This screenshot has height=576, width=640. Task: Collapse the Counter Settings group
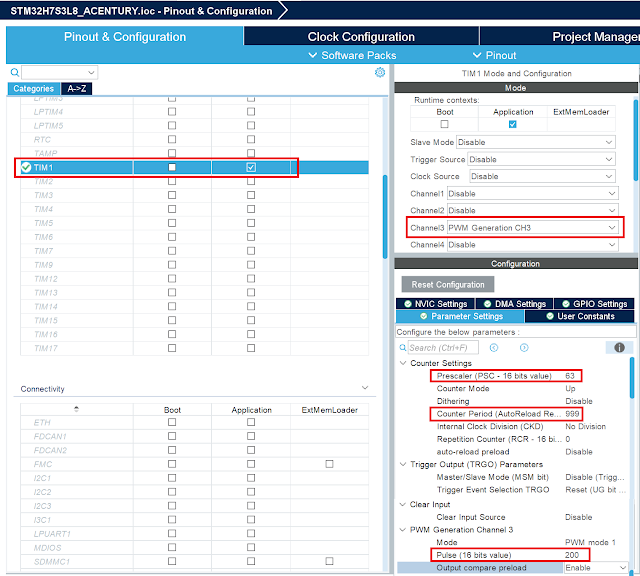tap(403, 363)
